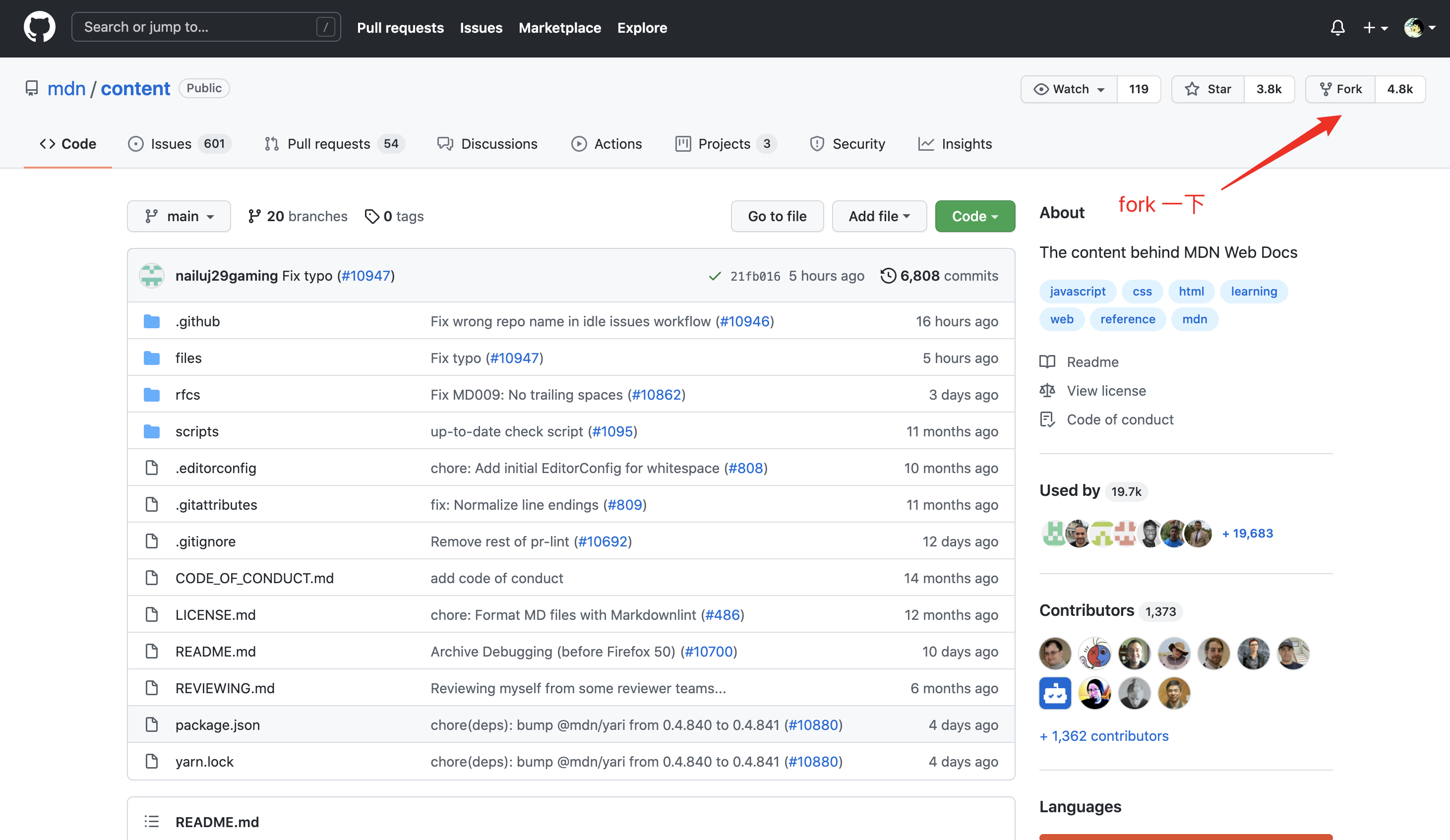Click the README table of contents icon

[151, 822]
